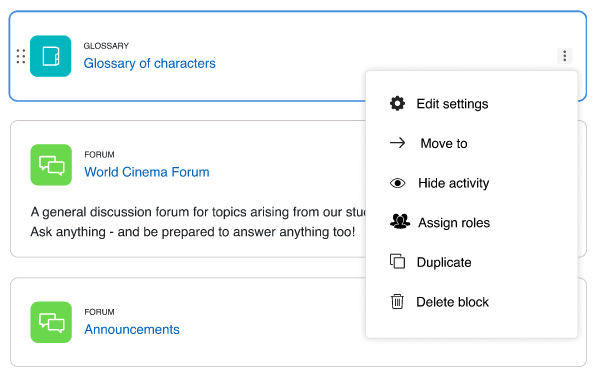This screenshot has width=598, height=374.
Task: Click the people icon for Assign roles
Action: click(x=400, y=221)
